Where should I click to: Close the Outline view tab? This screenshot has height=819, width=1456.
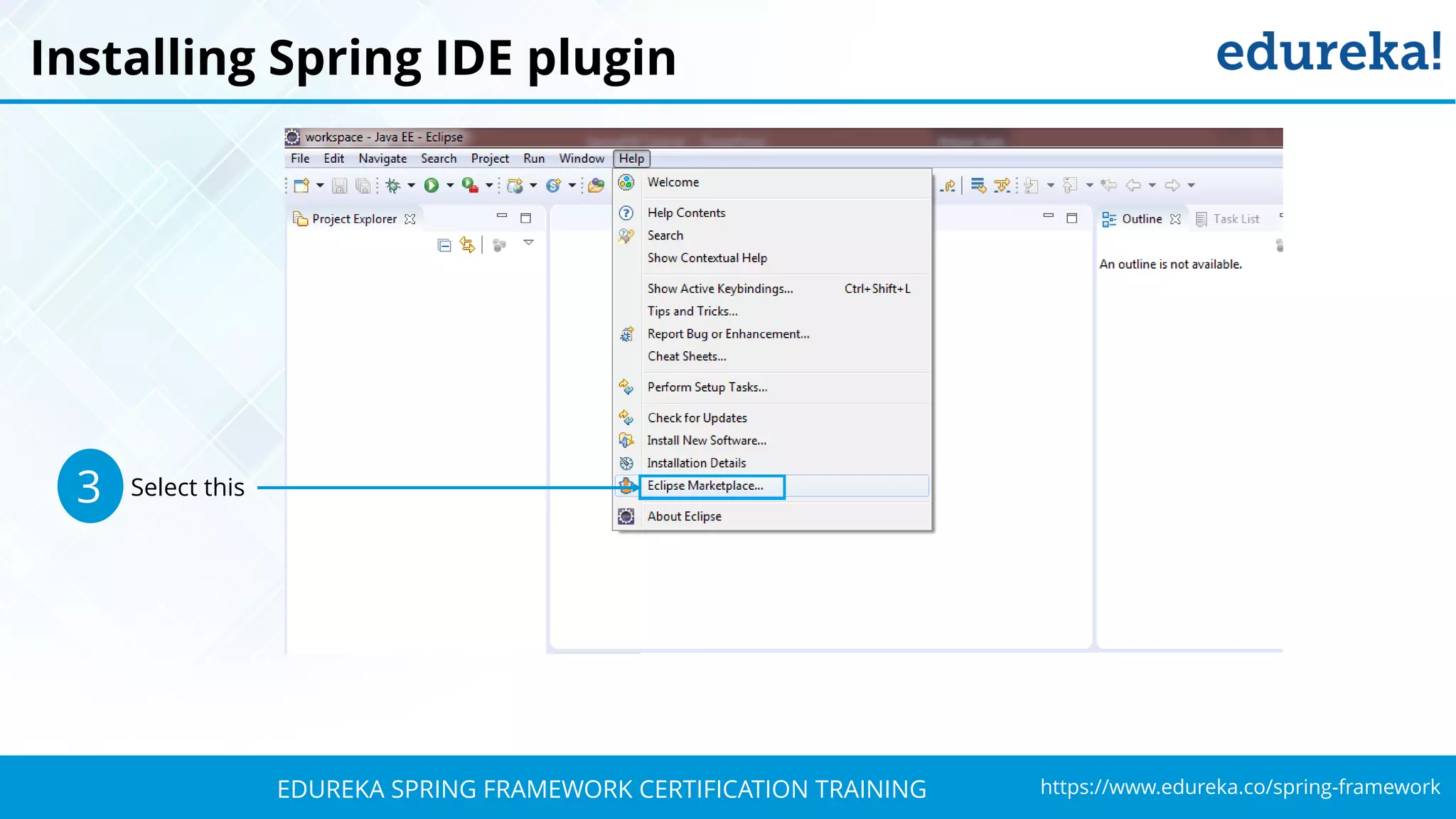click(1176, 219)
